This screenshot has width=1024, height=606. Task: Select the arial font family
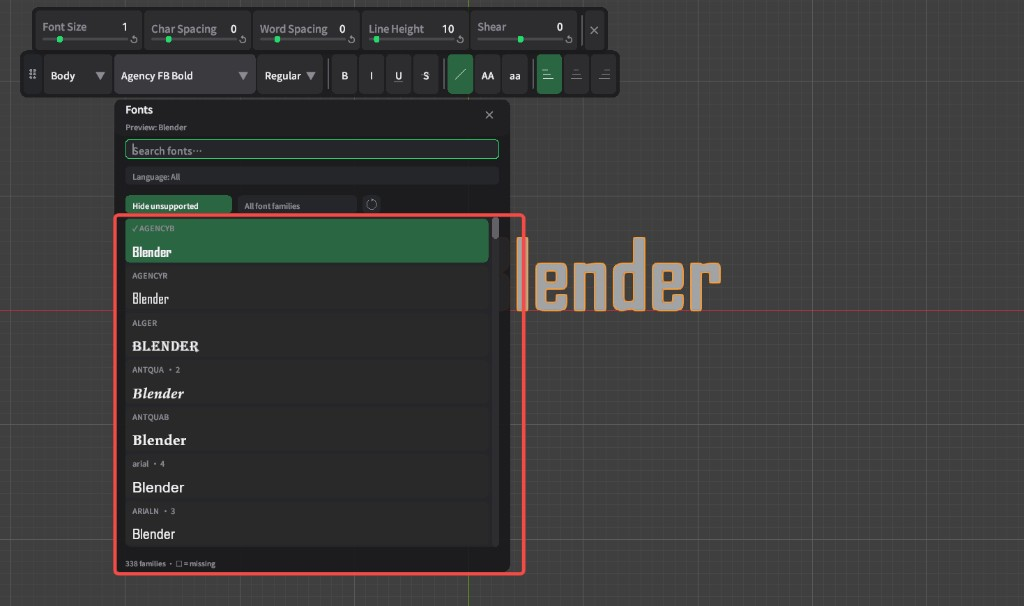tap(306, 477)
